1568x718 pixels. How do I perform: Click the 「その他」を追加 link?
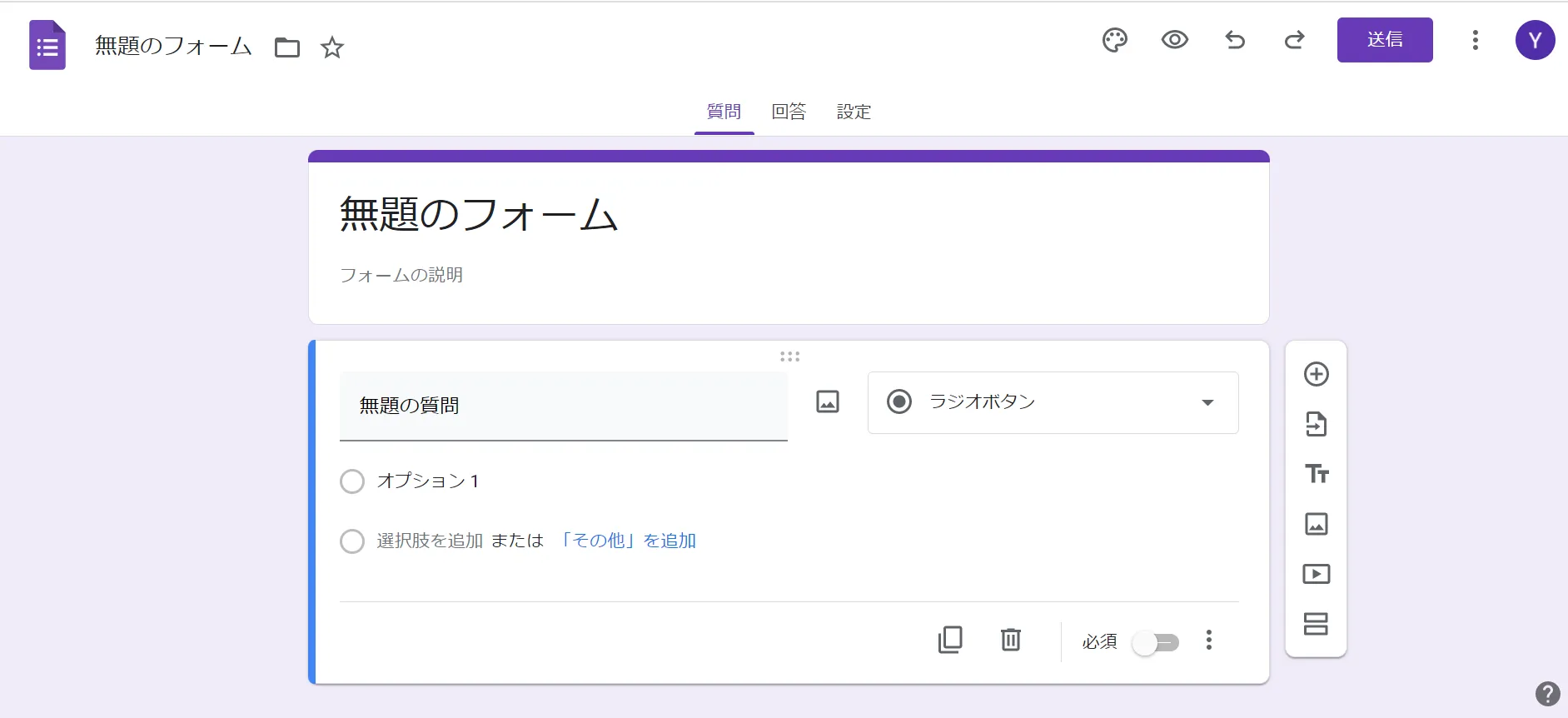628,541
